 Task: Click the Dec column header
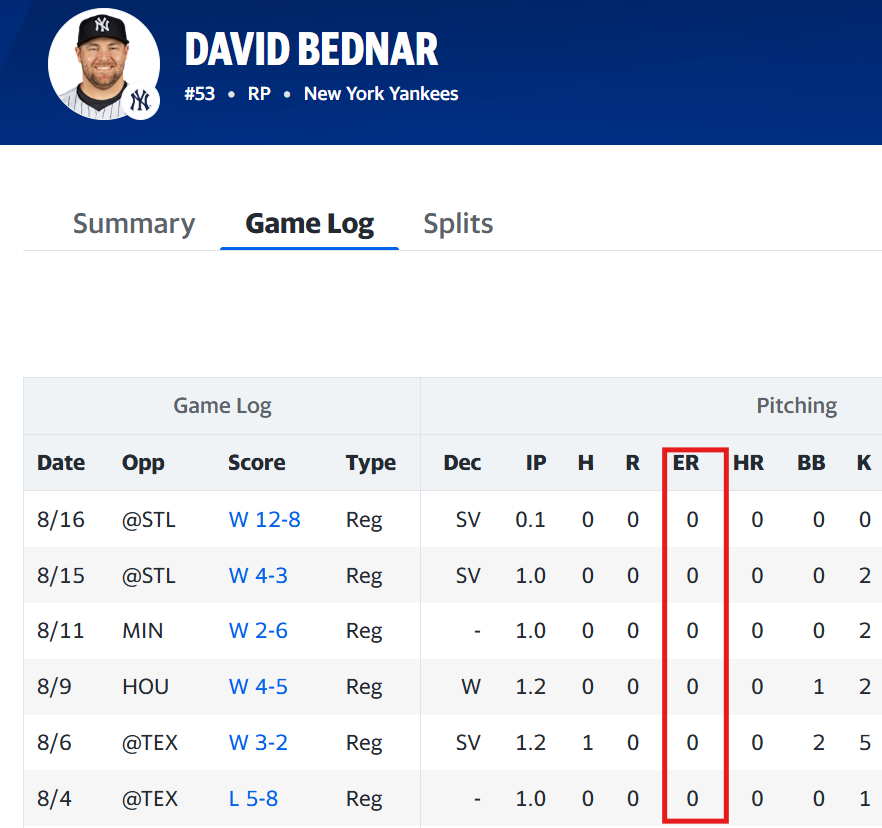point(462,463)
